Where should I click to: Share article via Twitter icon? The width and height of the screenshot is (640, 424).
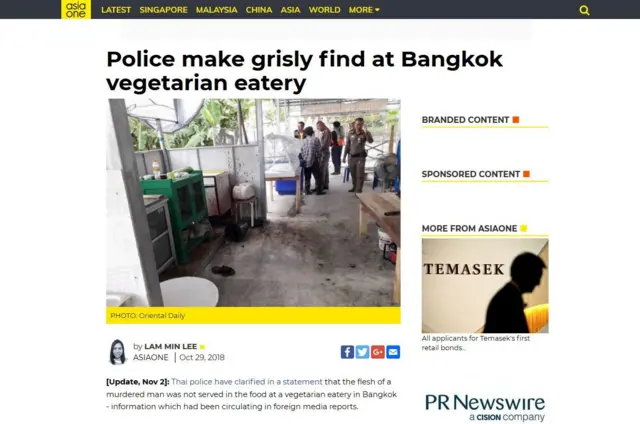pyautogui.click(x=362, y=352)
